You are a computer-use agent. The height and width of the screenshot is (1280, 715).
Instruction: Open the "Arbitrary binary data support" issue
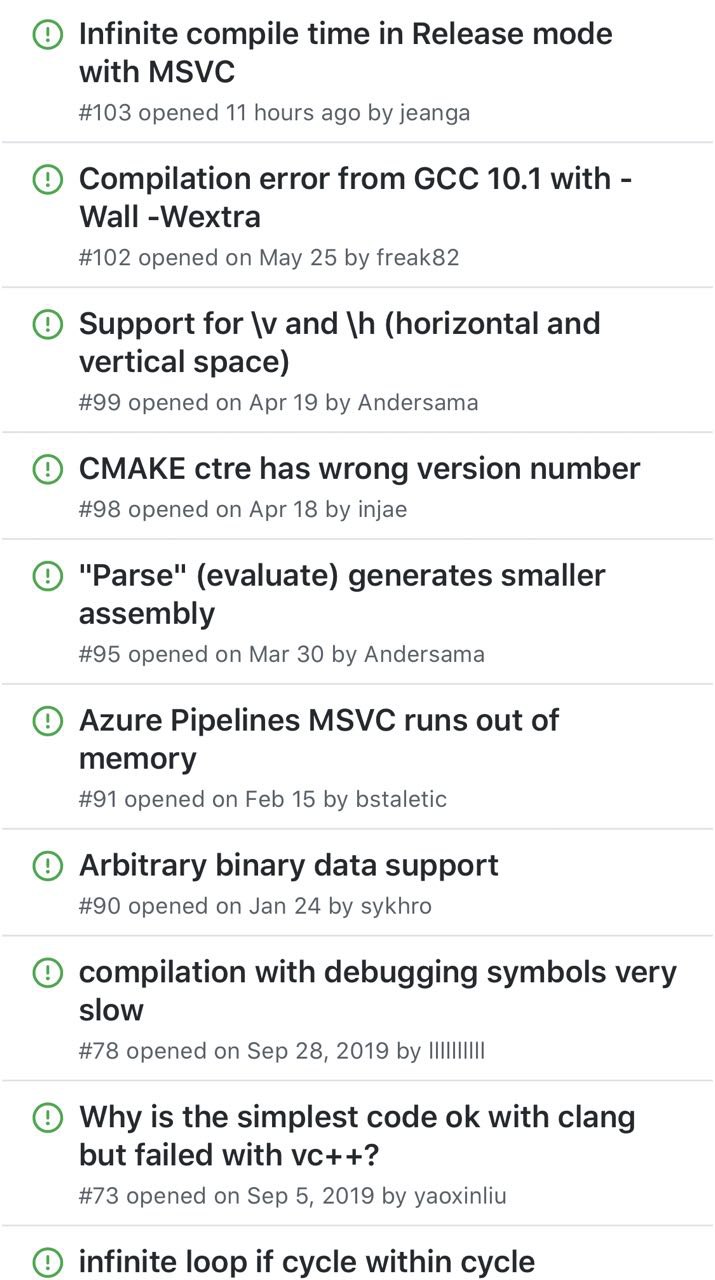pyautogui.click(x=288, y=865)
